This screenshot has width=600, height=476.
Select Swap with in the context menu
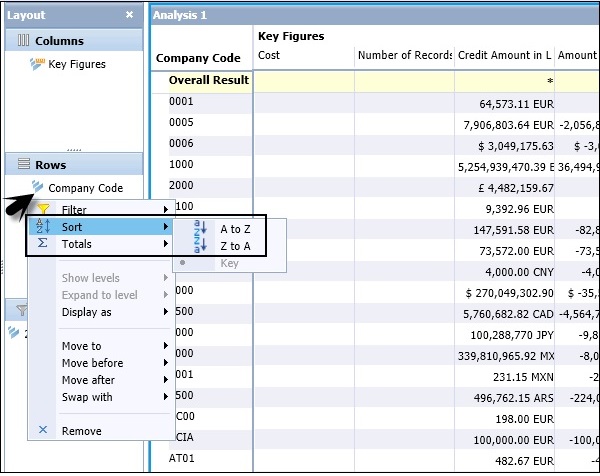87,397
